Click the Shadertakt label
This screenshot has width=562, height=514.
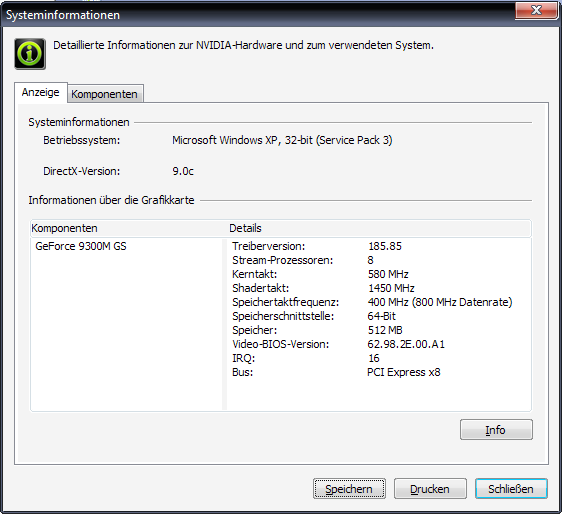261,288
